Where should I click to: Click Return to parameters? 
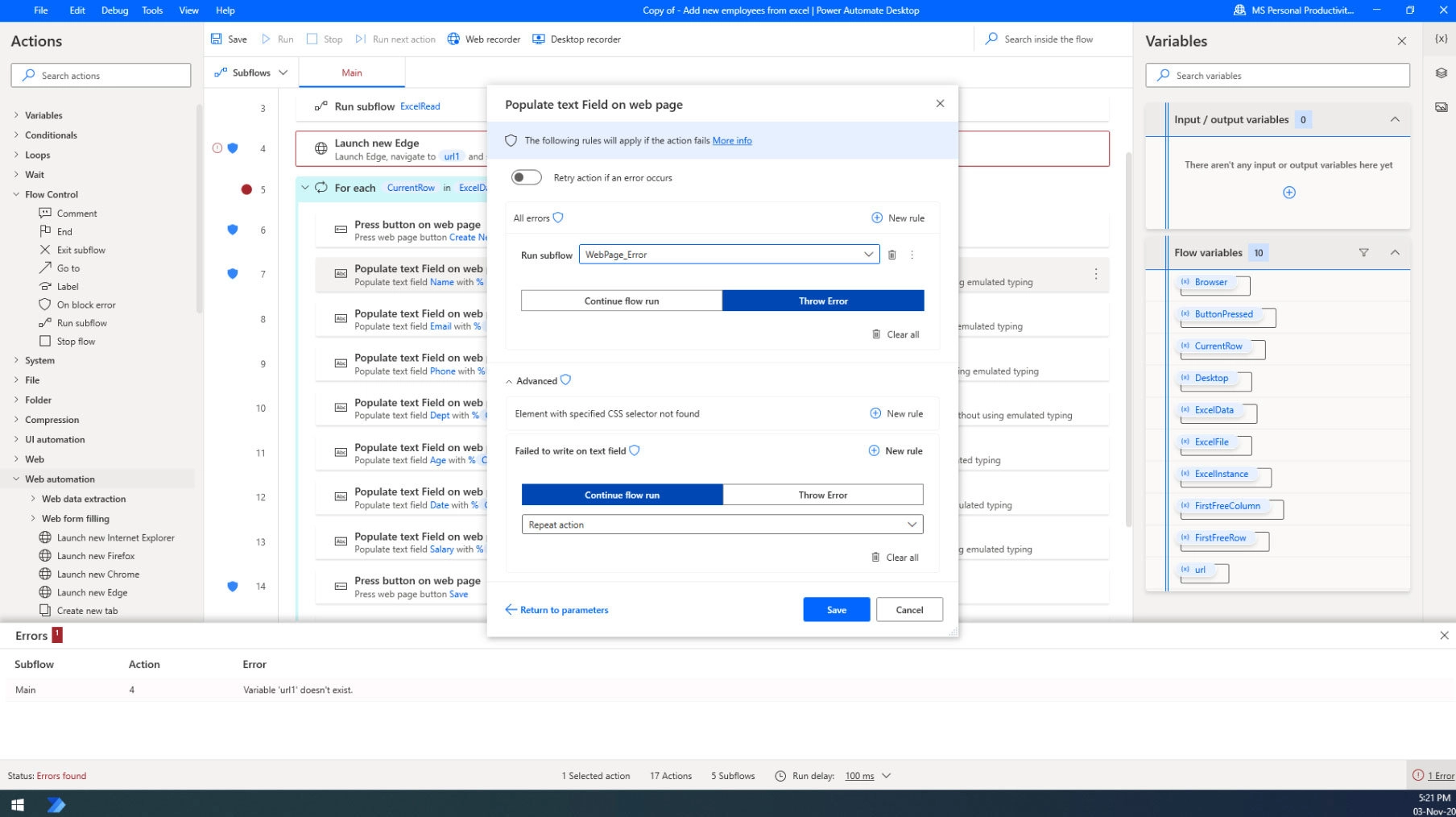[x=556, y=610]
